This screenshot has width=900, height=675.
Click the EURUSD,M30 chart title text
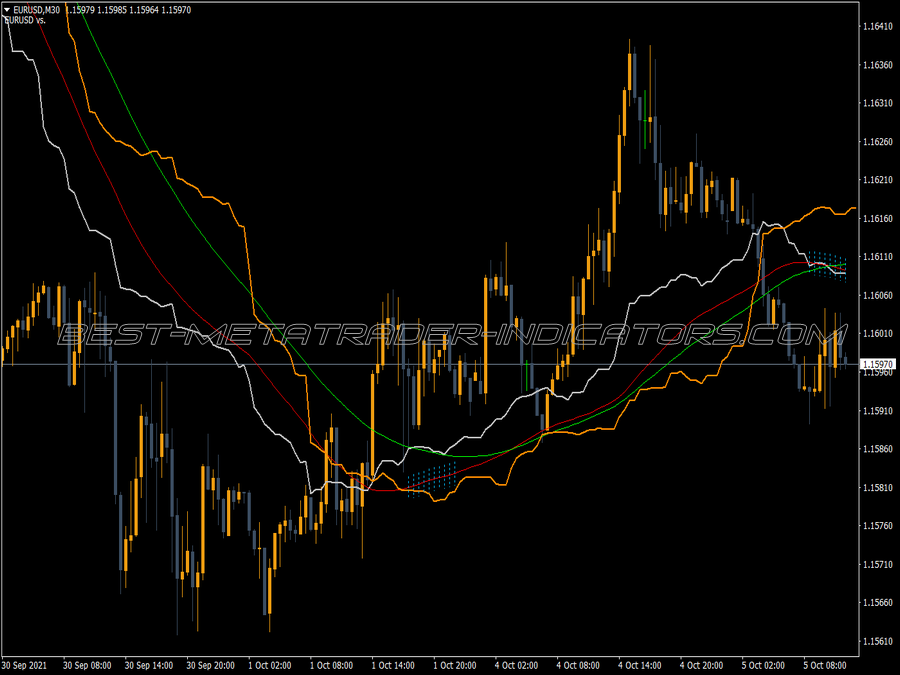point(37,10)
